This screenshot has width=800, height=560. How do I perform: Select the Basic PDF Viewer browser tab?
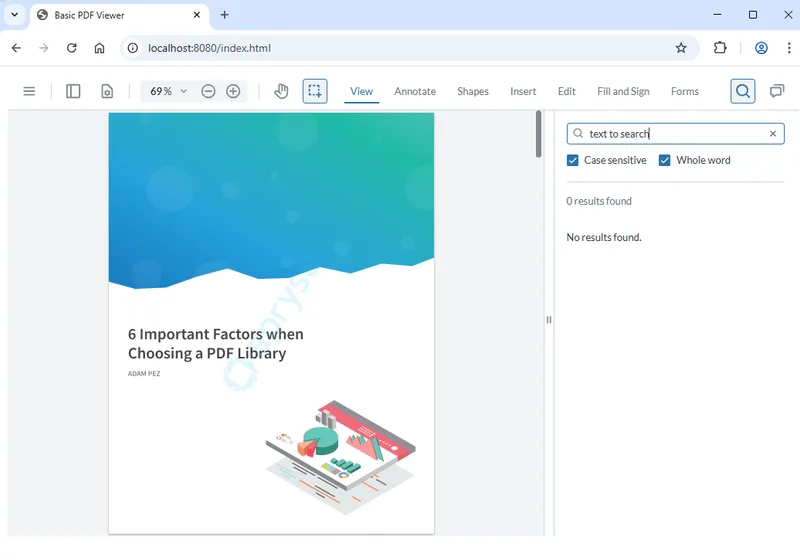pyautogui.click(x=119, y=15)
